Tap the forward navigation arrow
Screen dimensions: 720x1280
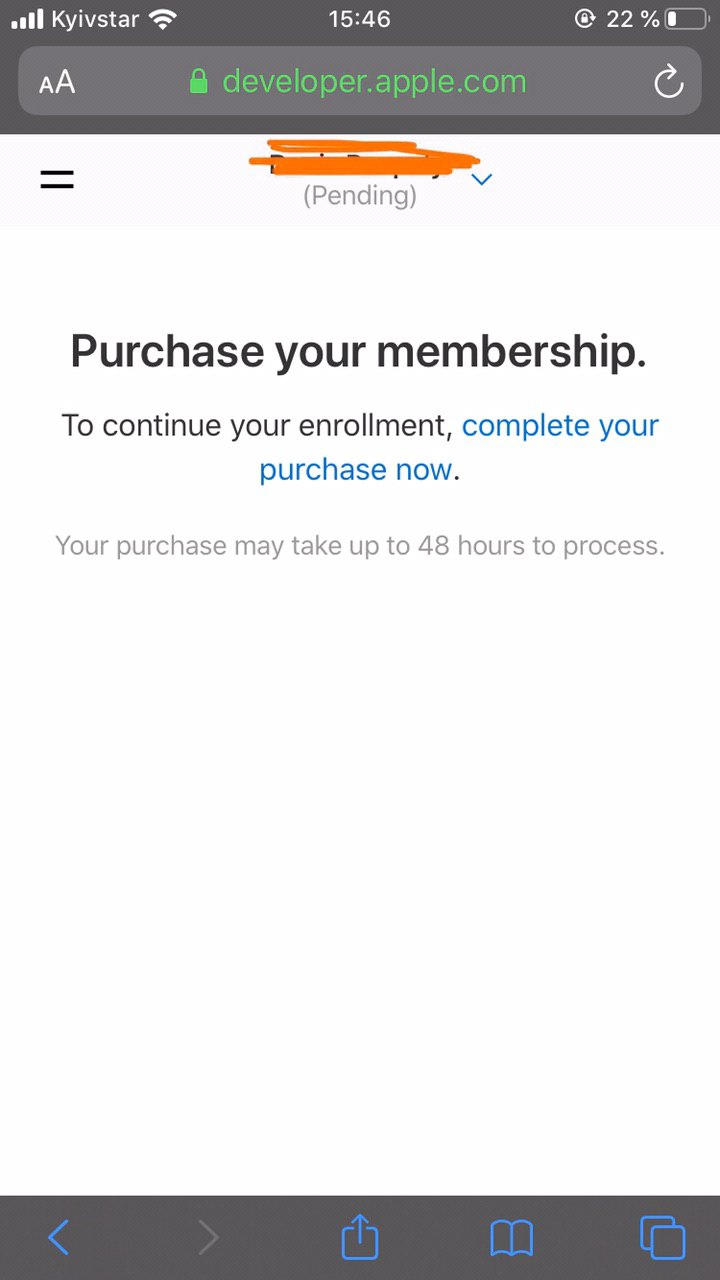(x=208, y=1238)
